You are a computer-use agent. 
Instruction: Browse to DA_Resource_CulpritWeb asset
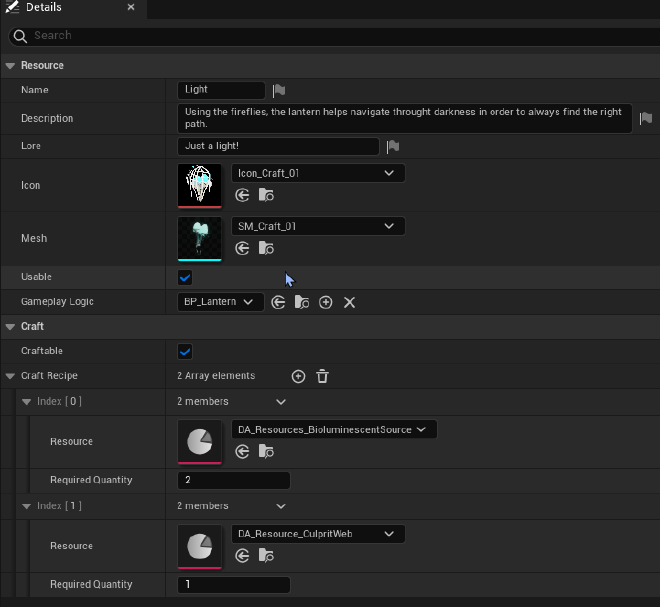point(266,556)
